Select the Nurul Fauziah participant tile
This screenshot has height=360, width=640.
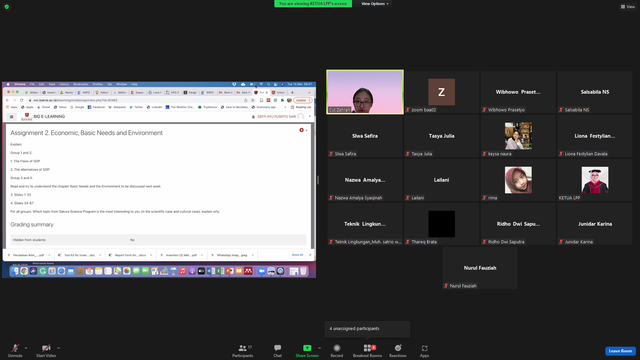coord(480,268)
